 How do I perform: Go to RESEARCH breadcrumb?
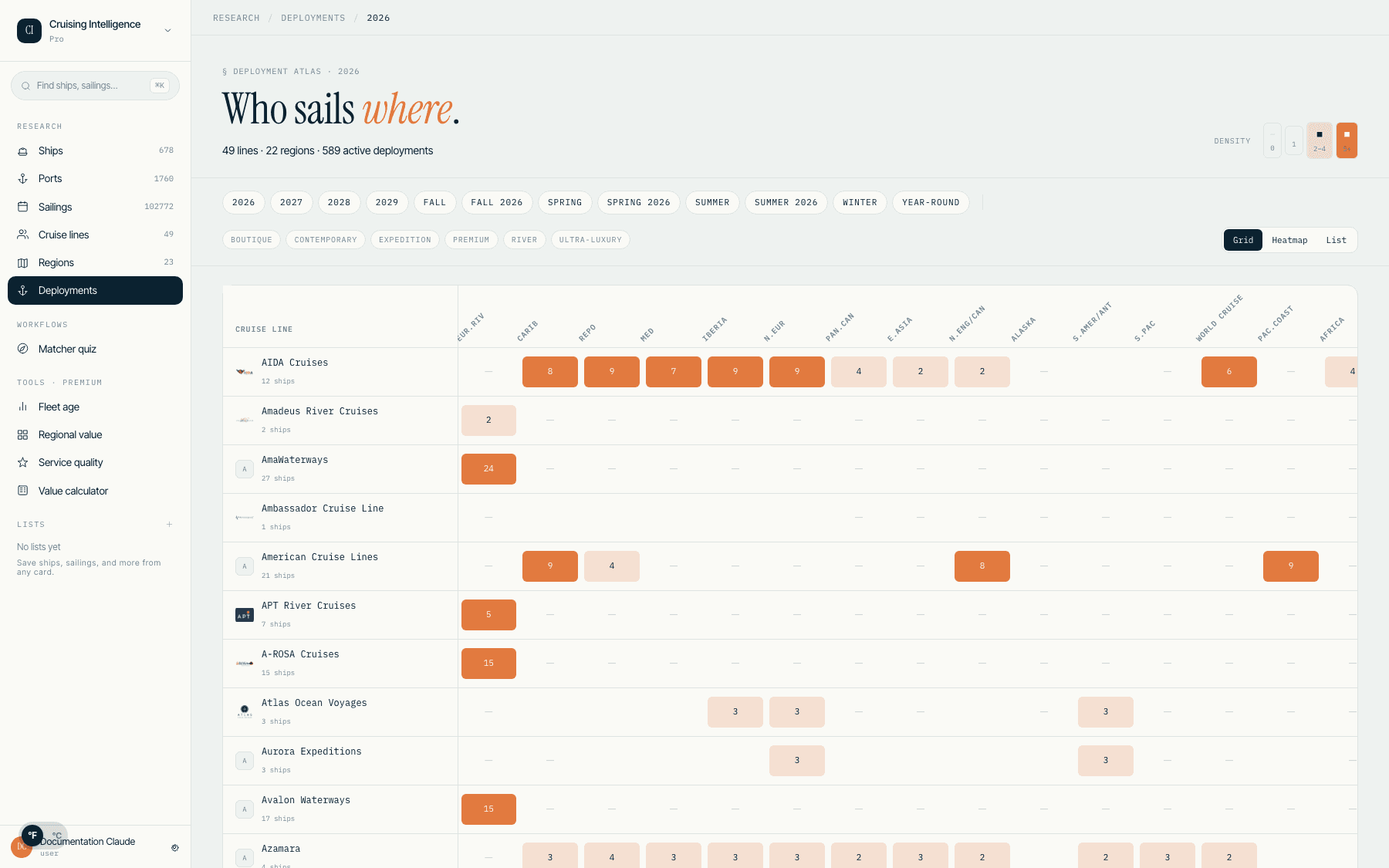tap(236, 19)
